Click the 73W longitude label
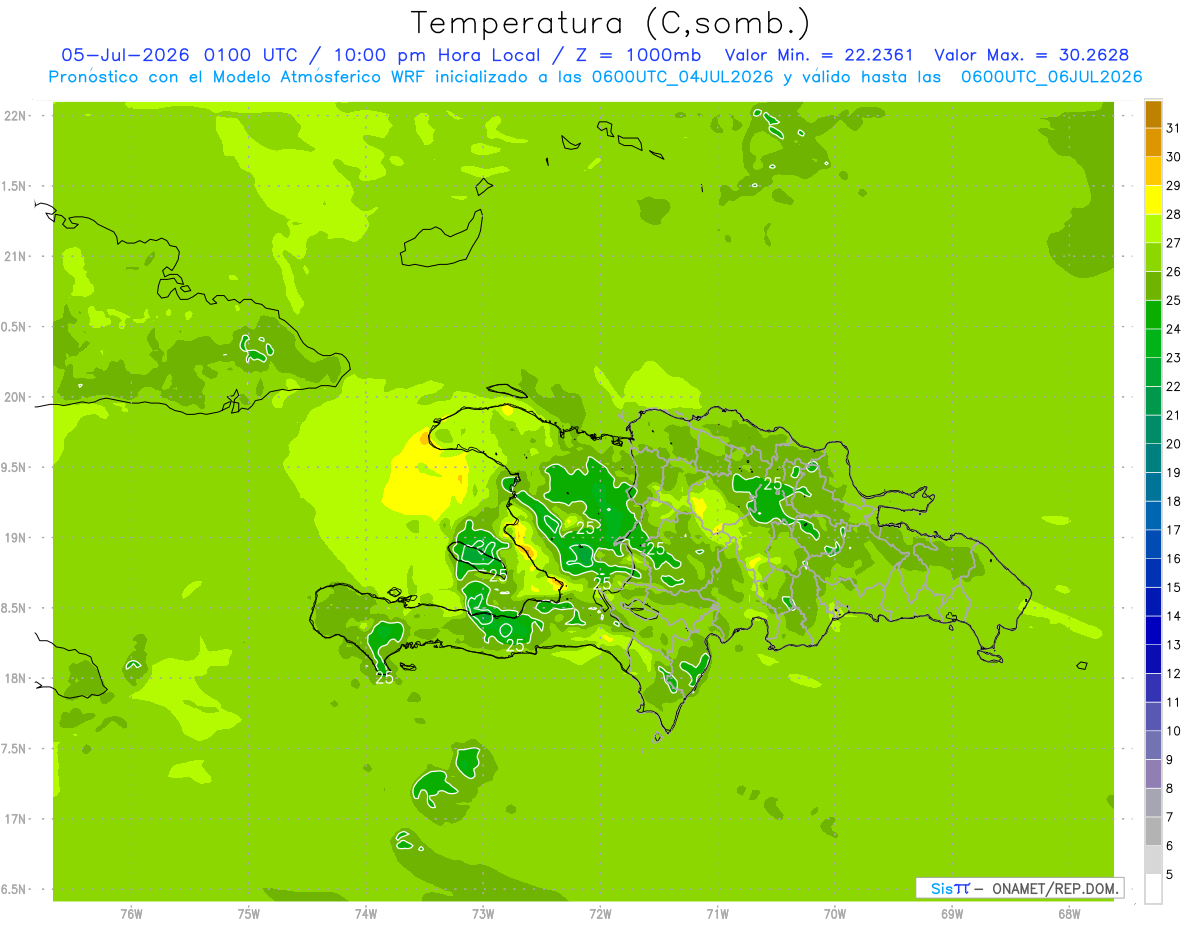 tap(483, 914)
